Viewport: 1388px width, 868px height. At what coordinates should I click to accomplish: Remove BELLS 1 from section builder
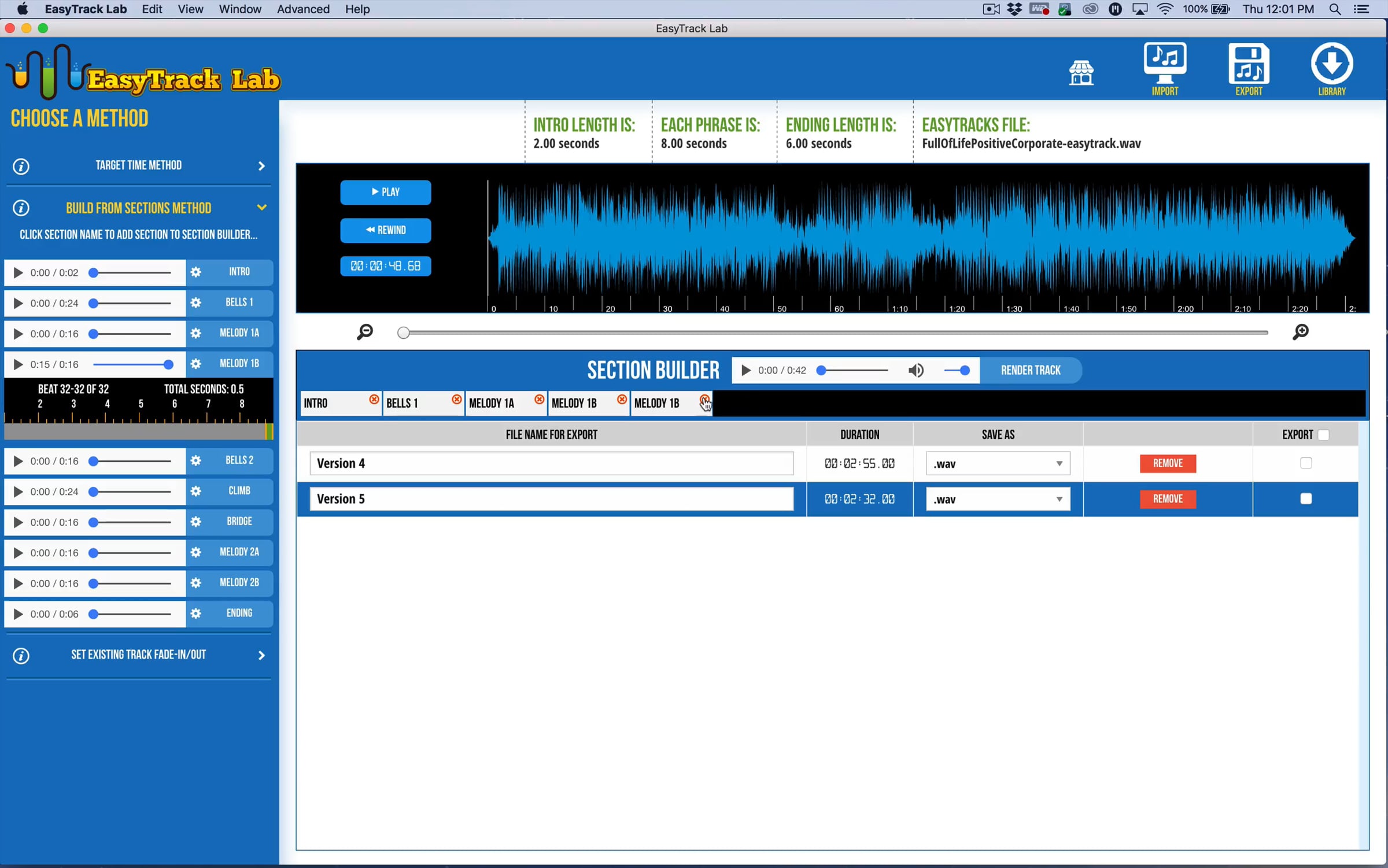pos(456,400)
